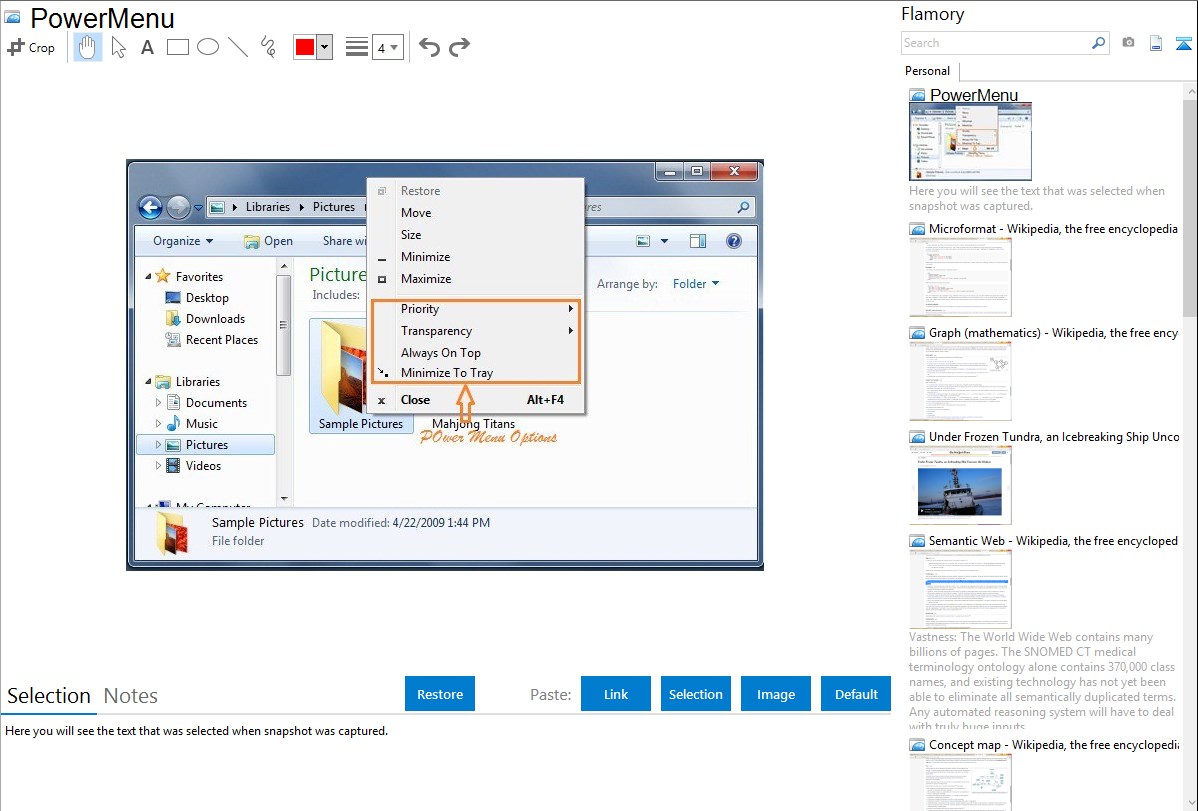This screenshot has width=1198, height=811.
Task: Expand the Documents tree node arrow
Action: (x=158, y=403)
